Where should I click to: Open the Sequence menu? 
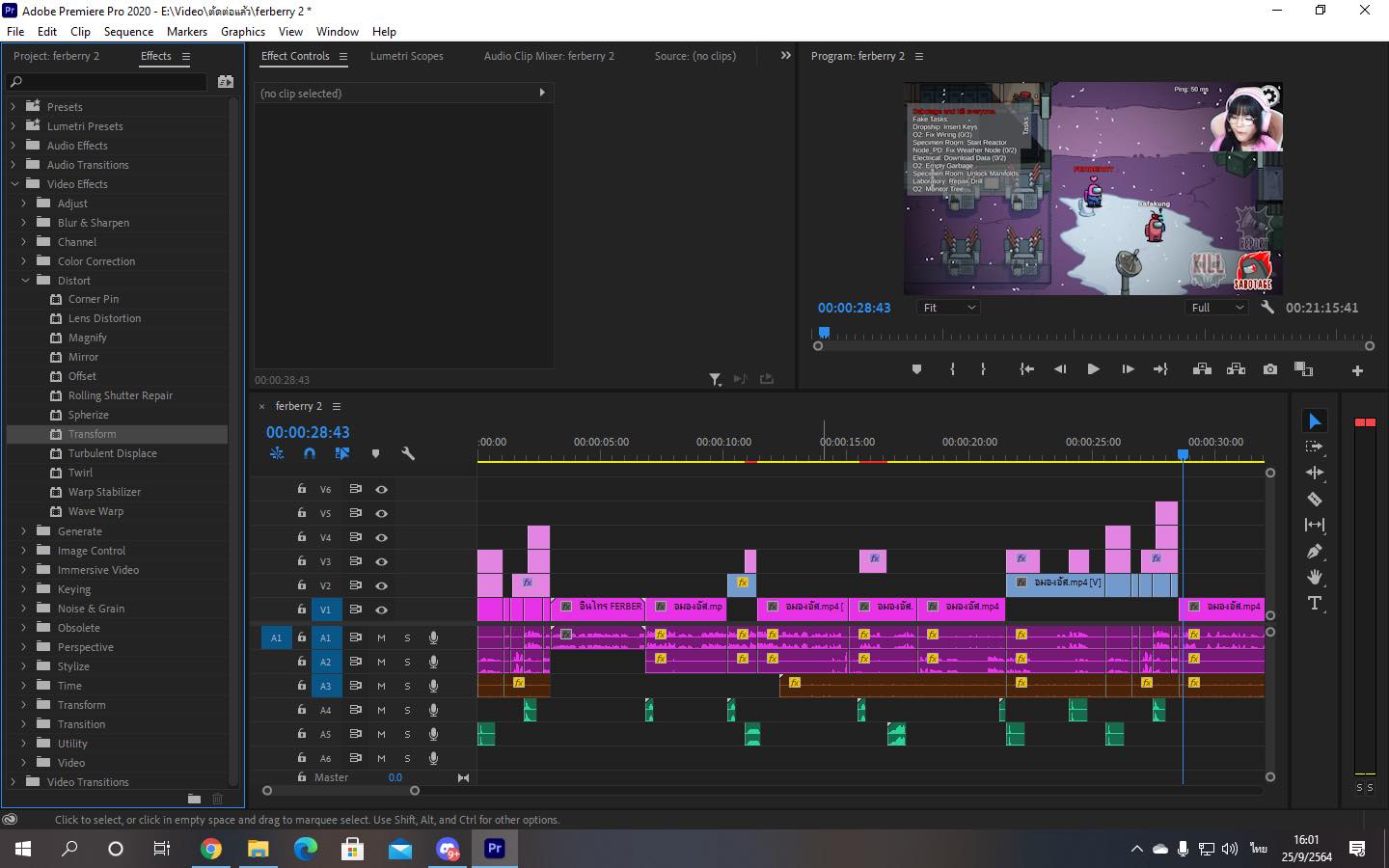128,31
